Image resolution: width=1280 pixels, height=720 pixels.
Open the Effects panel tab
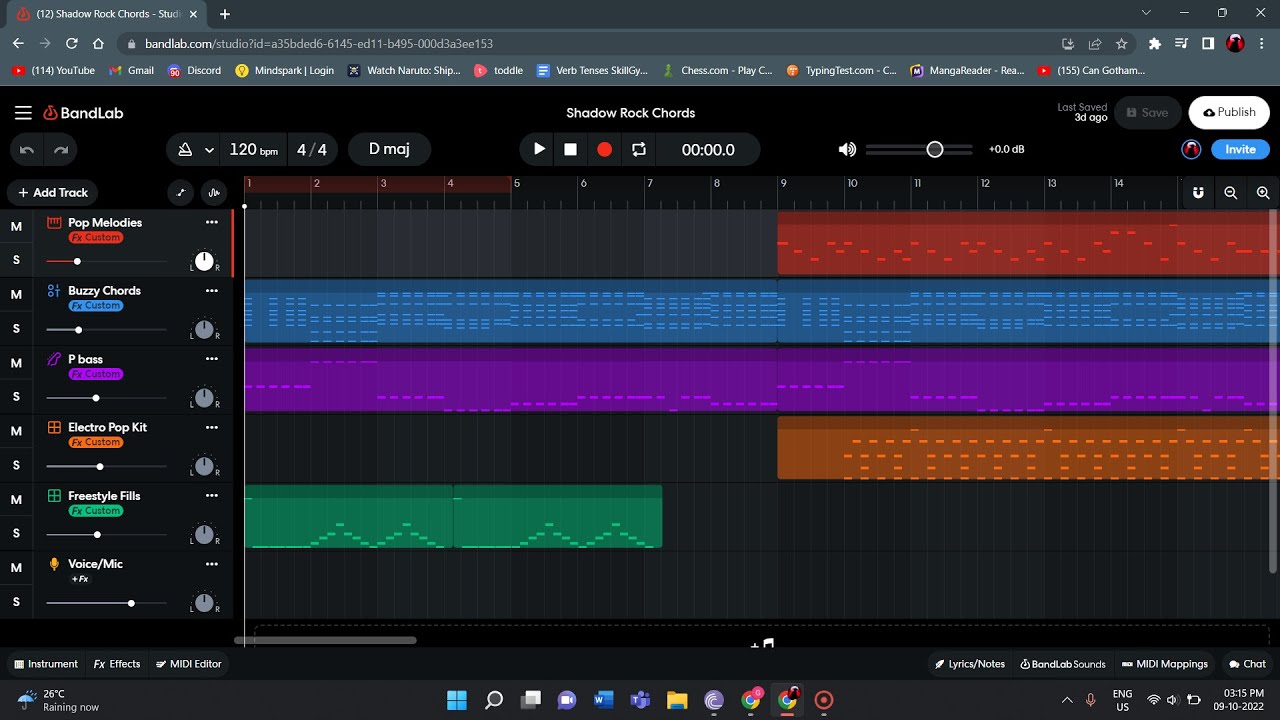click(117, 664)
